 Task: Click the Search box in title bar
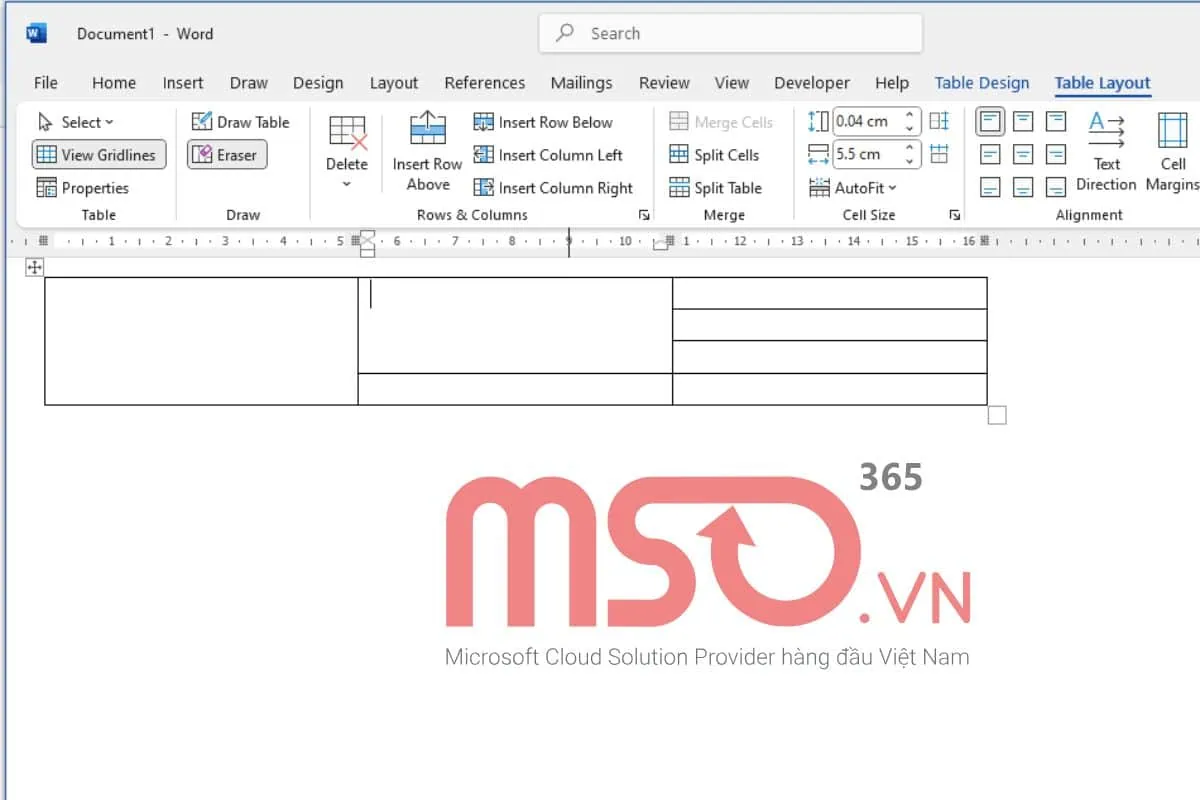pos(730,33)
